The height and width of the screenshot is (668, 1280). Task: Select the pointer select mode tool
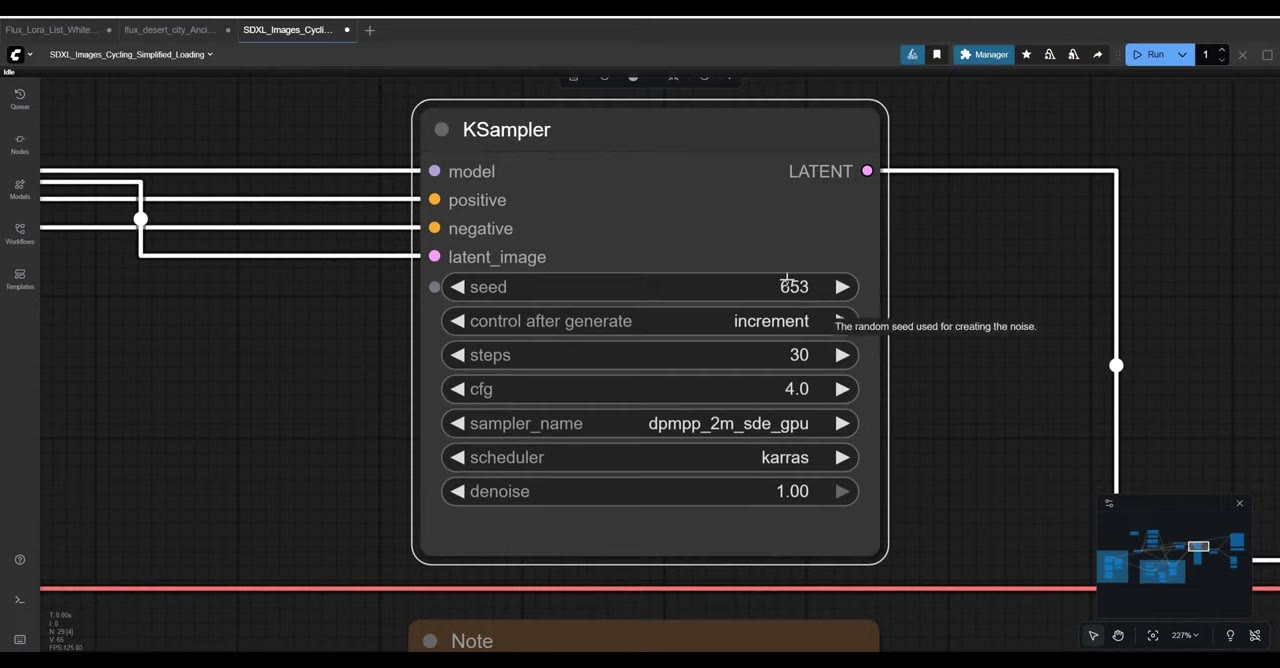point(1093,635)
